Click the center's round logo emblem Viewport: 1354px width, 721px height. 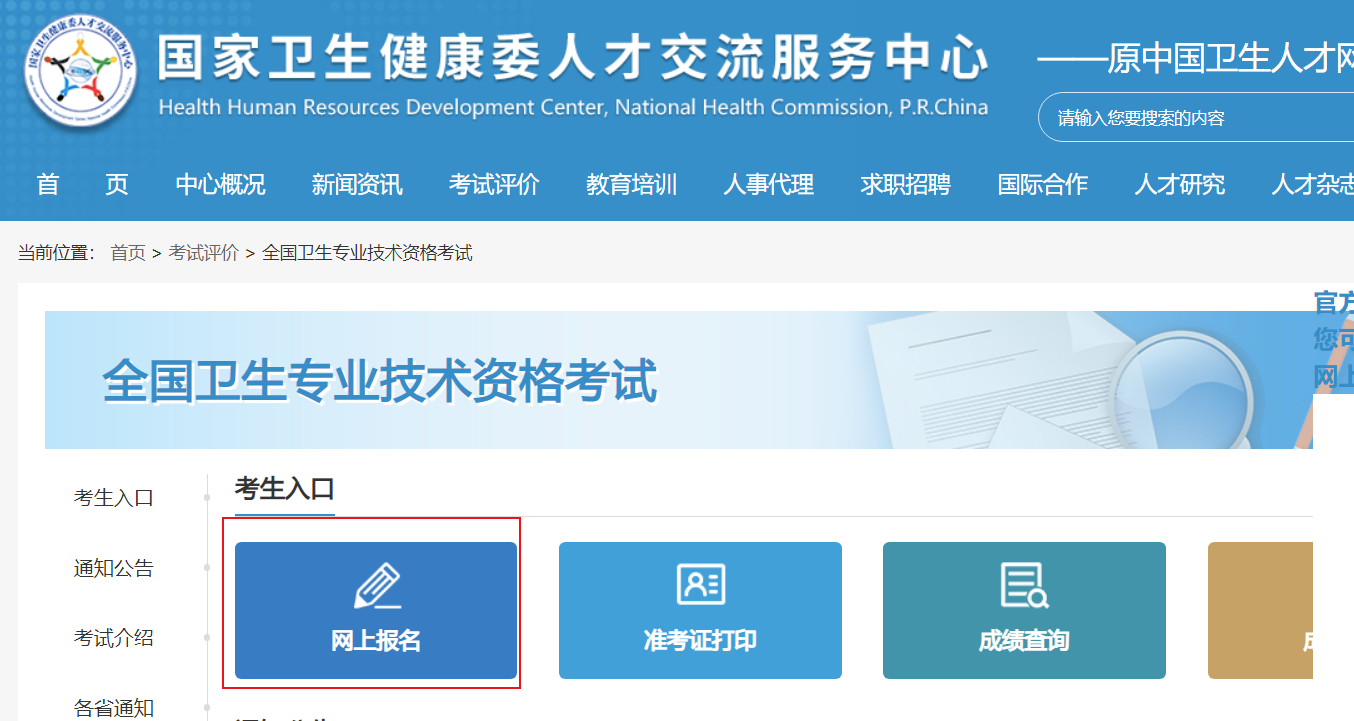coord(82,73)
